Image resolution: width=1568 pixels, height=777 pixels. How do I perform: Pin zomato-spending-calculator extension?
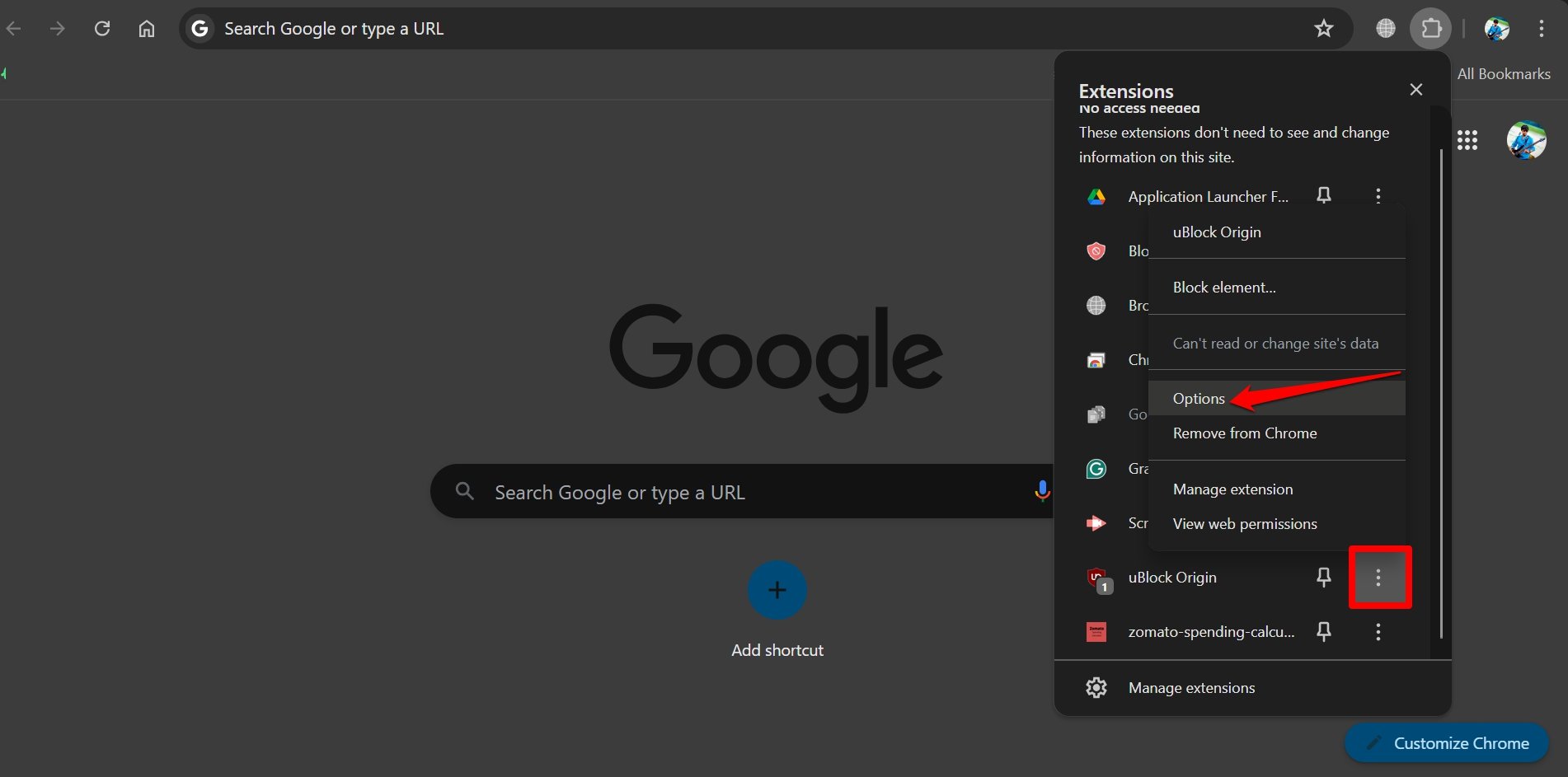pyautogui.click(x=1324, y=632)
